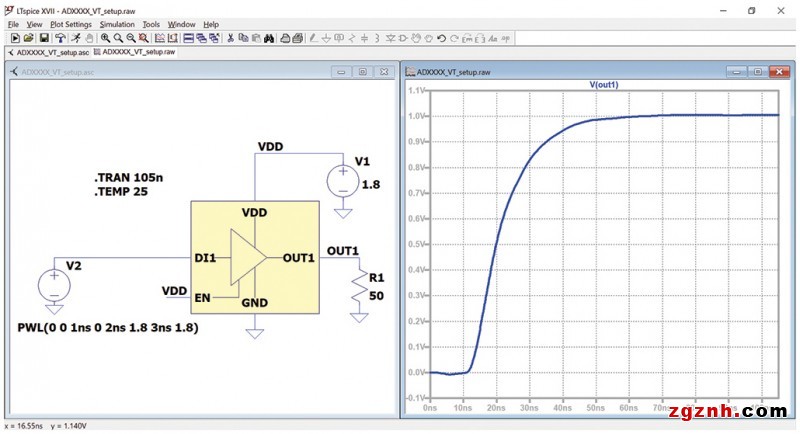Screen dimensions: 800x434
Task: Select the Place Ground tool
Action: pos(326,38)
